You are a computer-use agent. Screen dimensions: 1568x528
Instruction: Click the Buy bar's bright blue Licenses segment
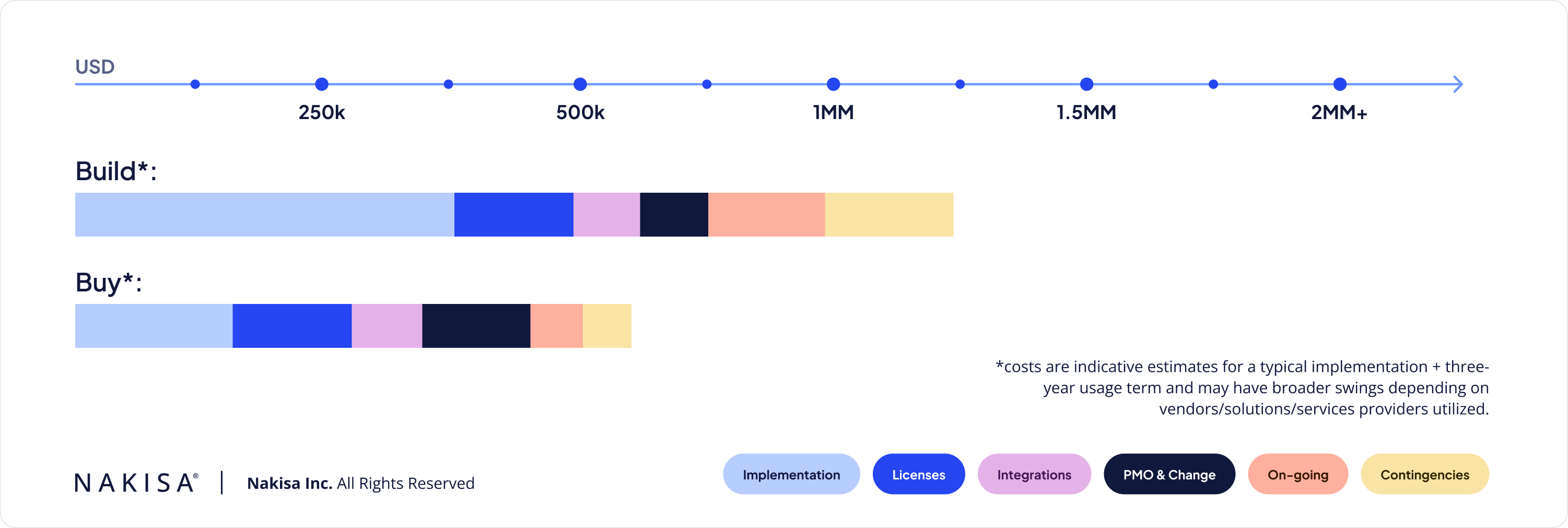tap(292, 326)
